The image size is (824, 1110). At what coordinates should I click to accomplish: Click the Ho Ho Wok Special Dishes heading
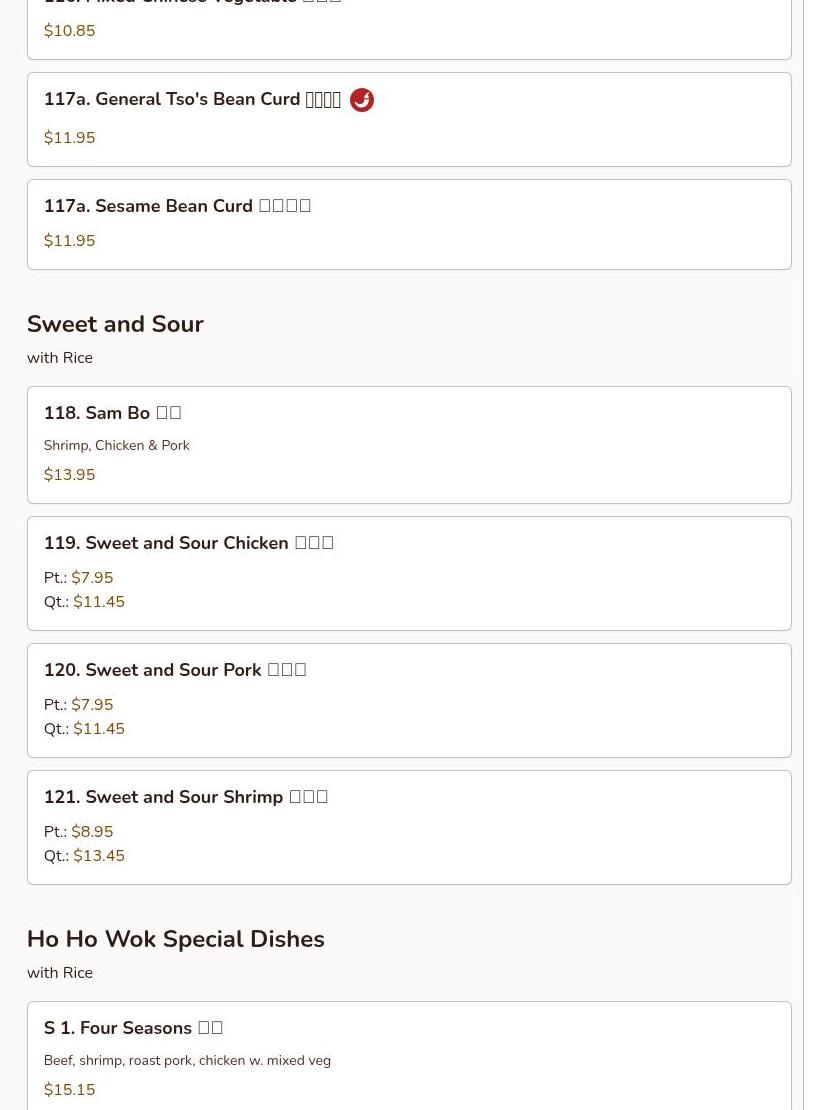coord(175,939)
